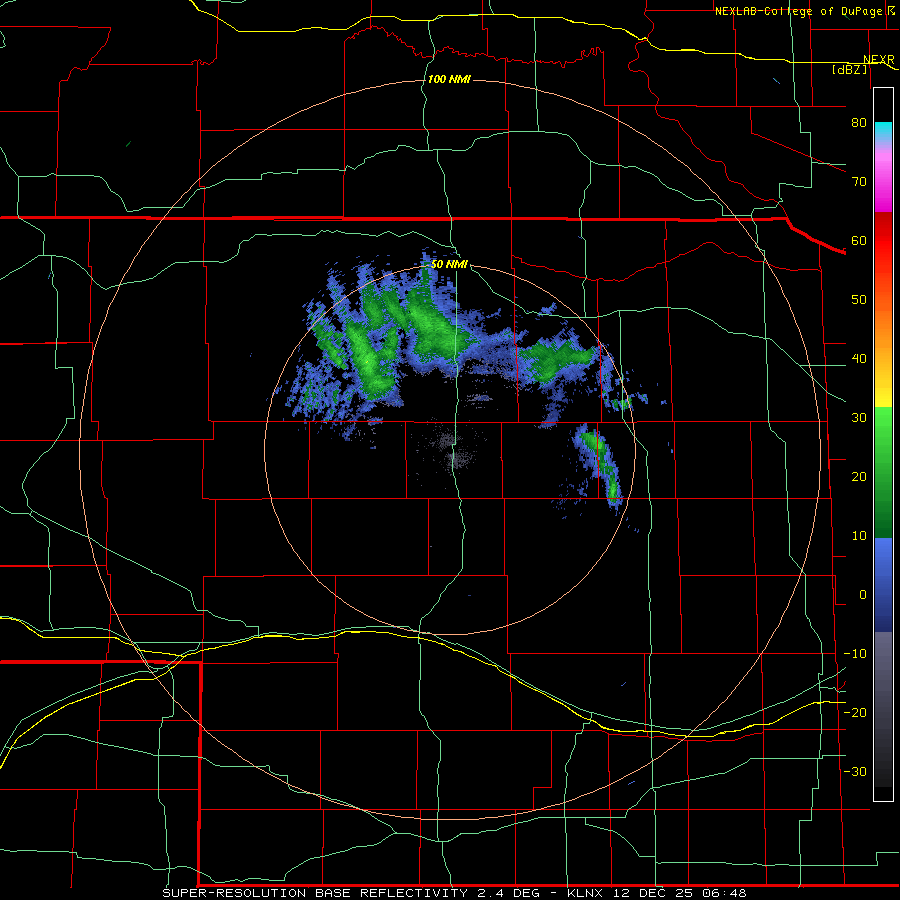Click the '[dBZ]' unit label
The image size is (900, 900).
point(849,70)
